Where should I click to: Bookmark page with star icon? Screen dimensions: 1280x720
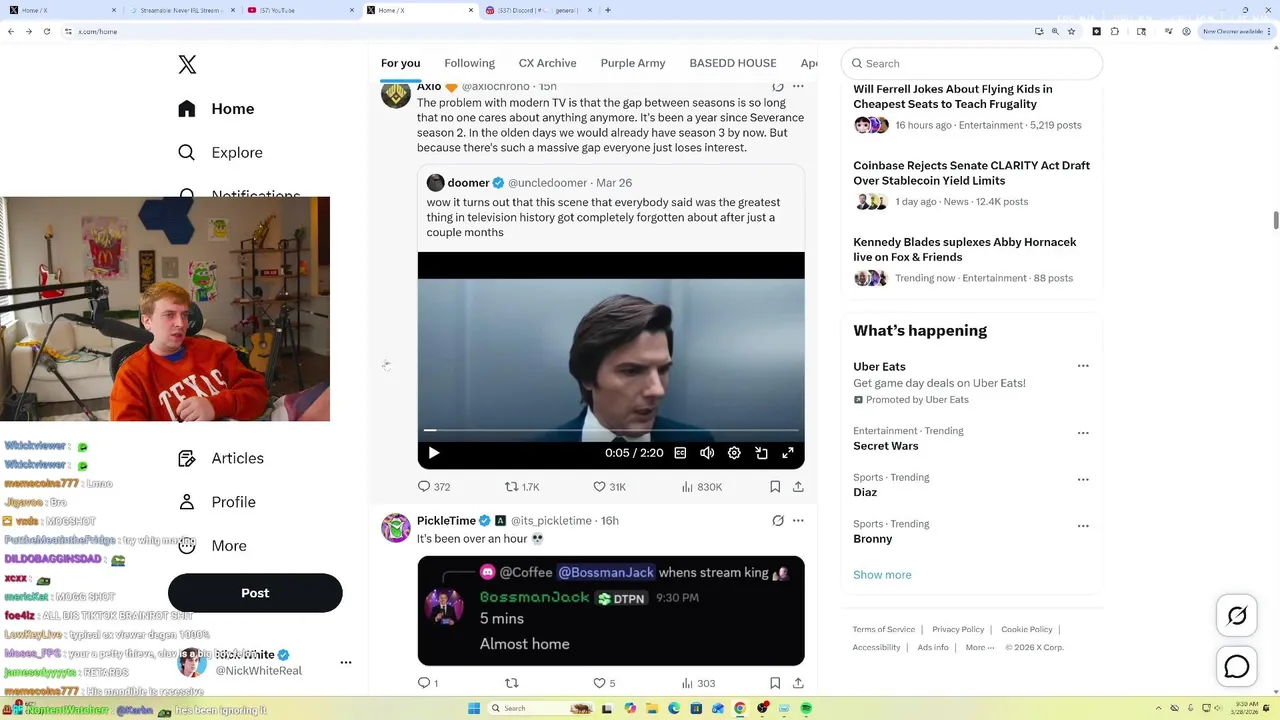click(1072, 31)
